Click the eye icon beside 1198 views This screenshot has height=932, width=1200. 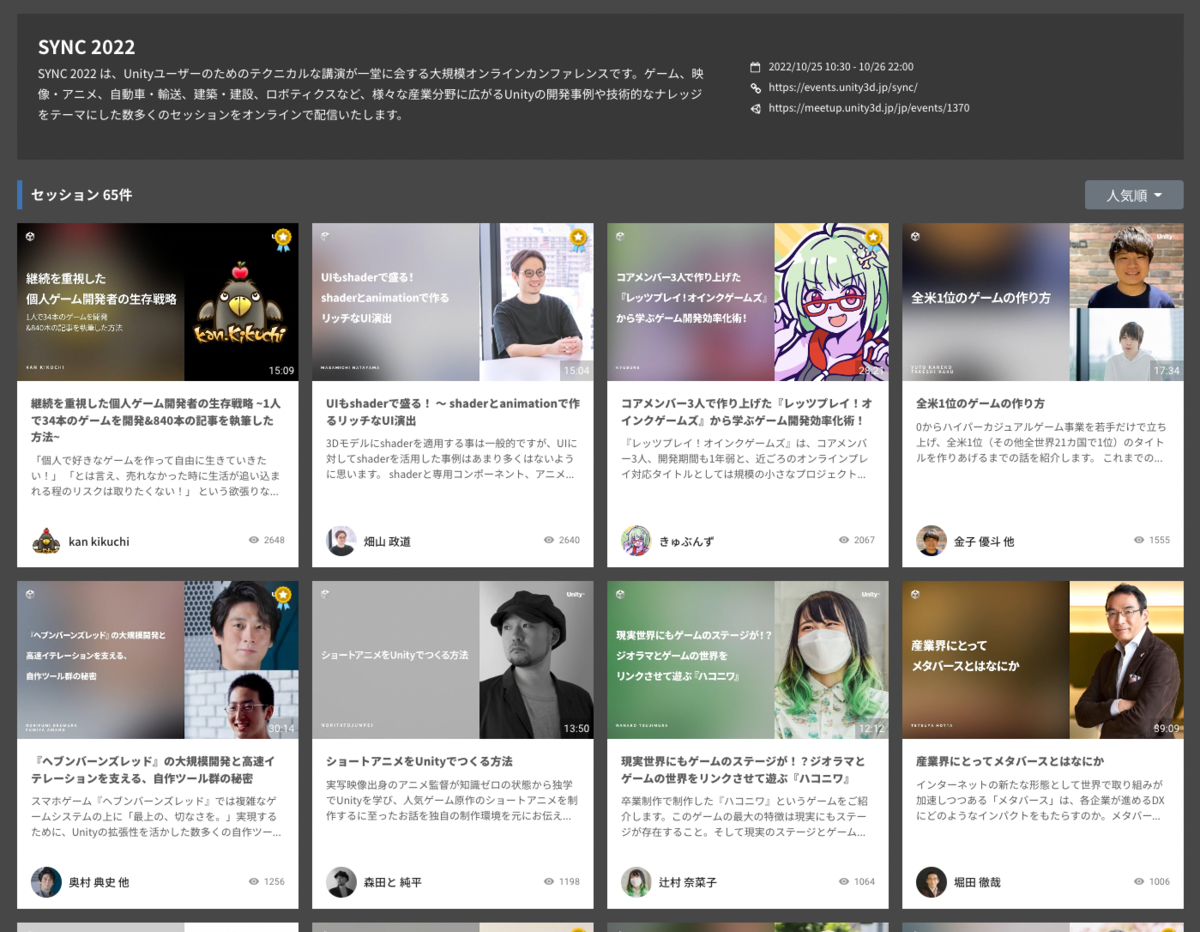click(x=549, y=882)
